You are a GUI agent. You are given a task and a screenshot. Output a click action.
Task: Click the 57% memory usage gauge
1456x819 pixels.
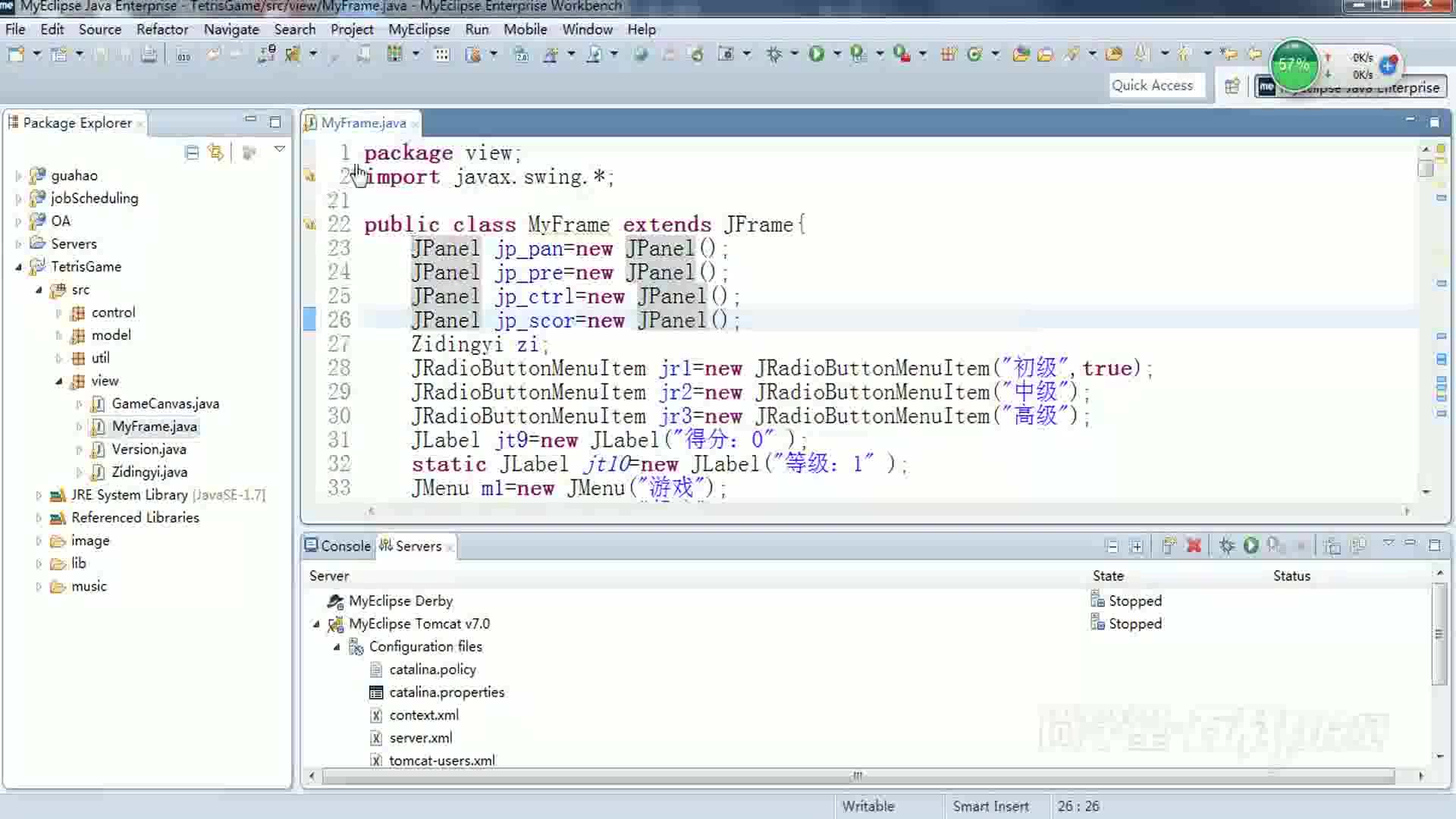(1293, 65)
